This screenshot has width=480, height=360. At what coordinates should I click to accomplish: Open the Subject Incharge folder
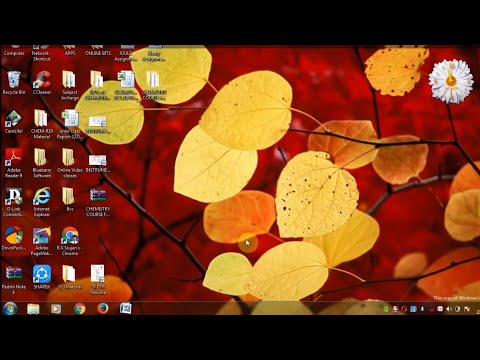click(x=70, y=85)
